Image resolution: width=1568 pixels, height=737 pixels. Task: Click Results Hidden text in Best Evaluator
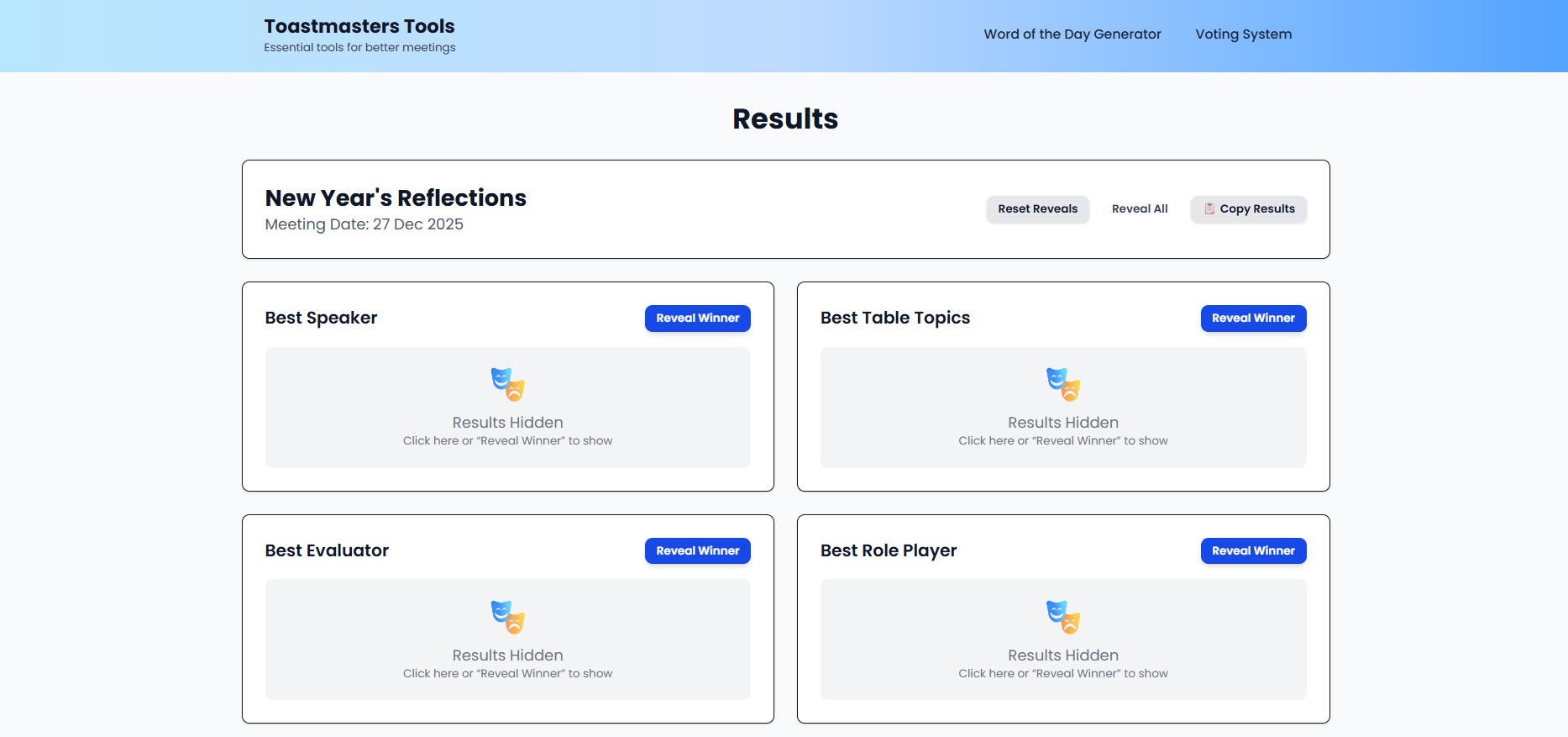coord(507,655)
